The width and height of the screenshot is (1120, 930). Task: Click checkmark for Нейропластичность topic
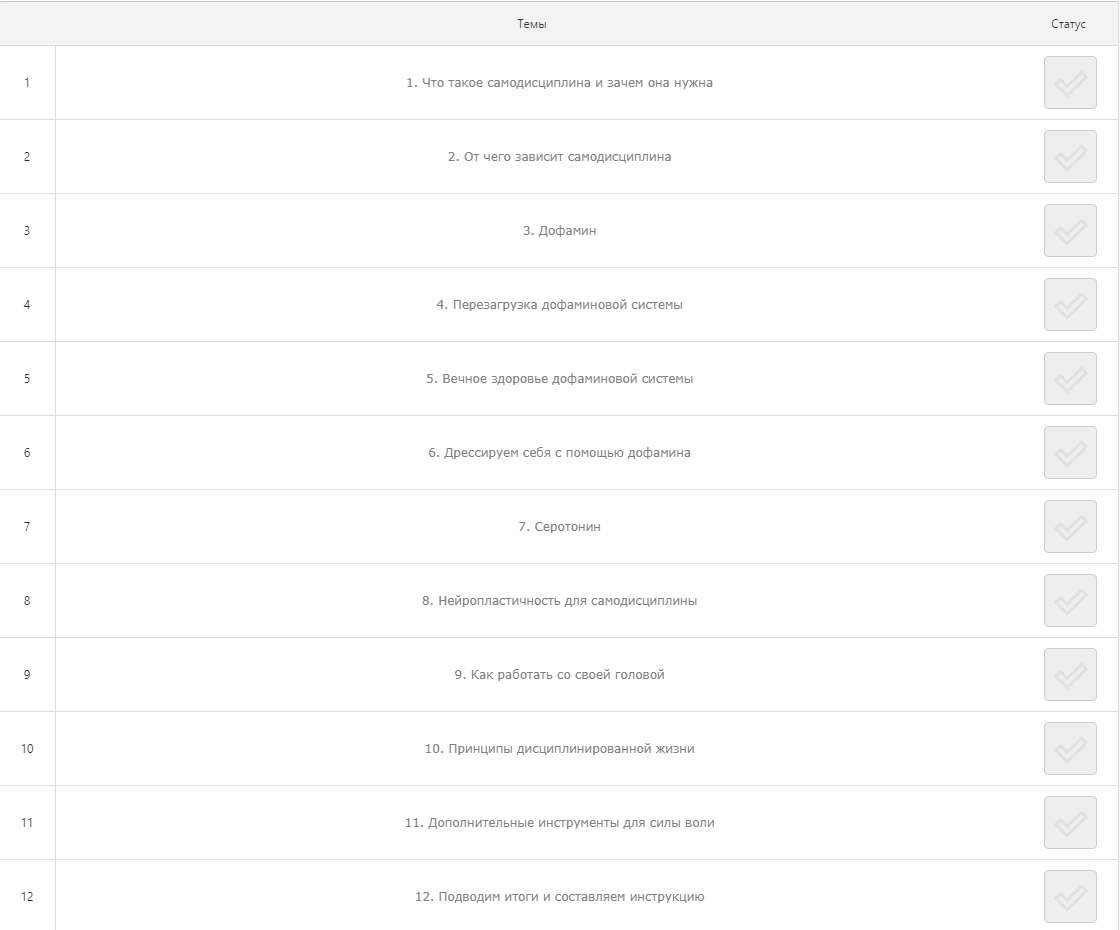pos(1070,601)
